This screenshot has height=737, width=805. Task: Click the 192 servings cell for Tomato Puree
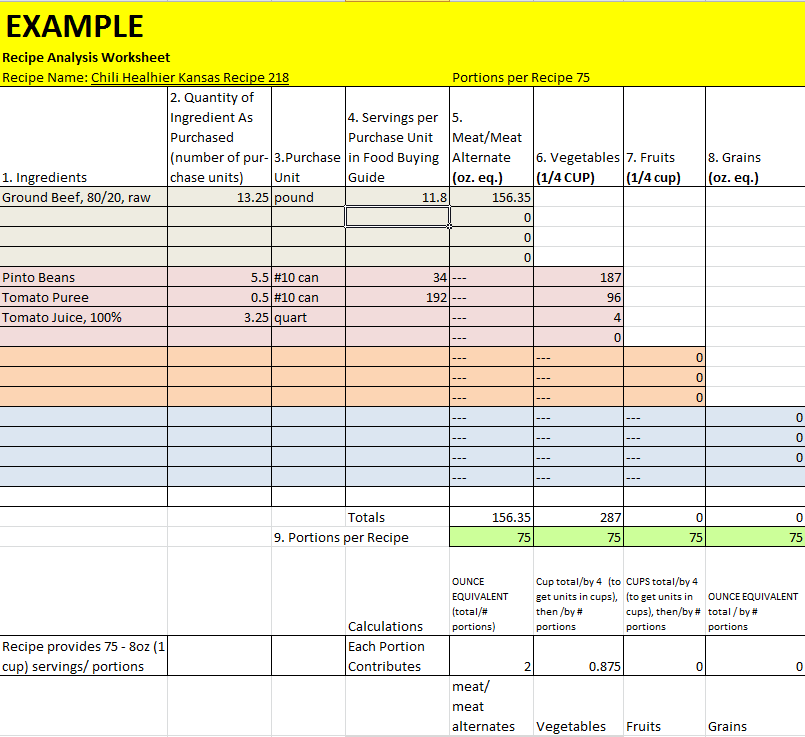[x=398, y=297]
